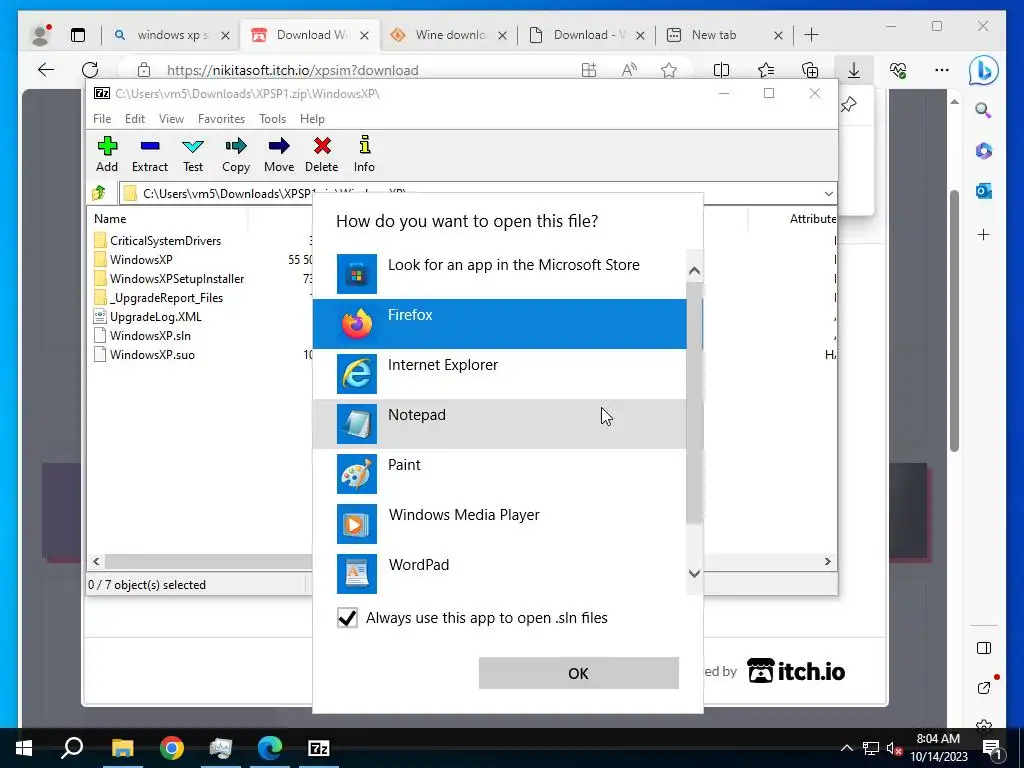Open Edge Collections icon

810,70
